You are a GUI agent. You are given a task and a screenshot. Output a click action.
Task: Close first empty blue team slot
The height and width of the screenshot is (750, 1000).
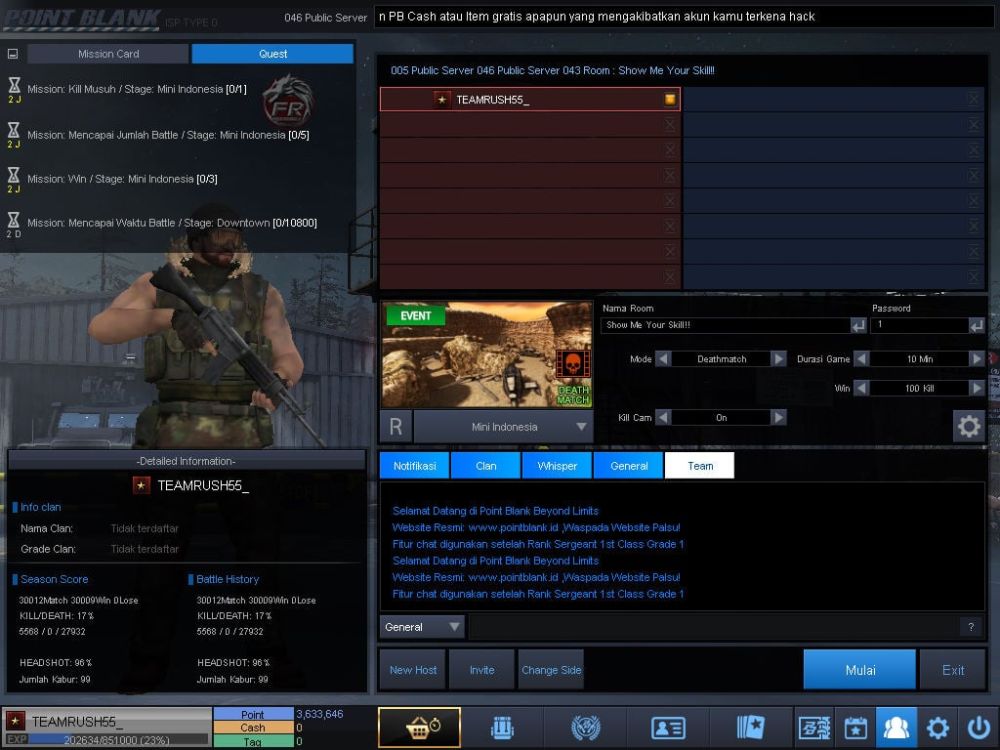click(x=973, y=99)
